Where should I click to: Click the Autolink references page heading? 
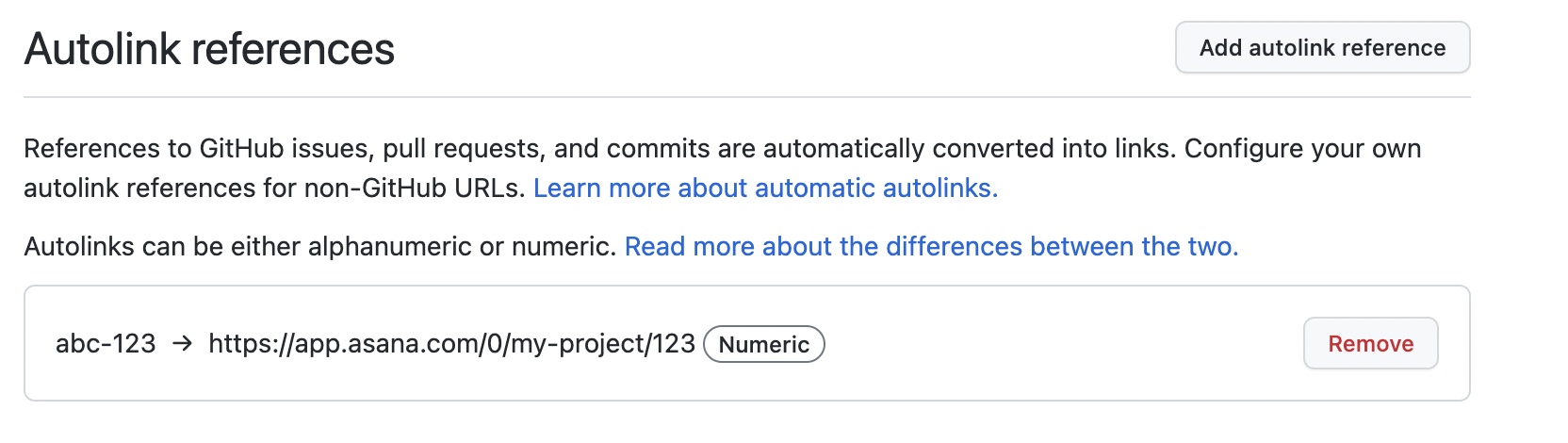[209, 49]
